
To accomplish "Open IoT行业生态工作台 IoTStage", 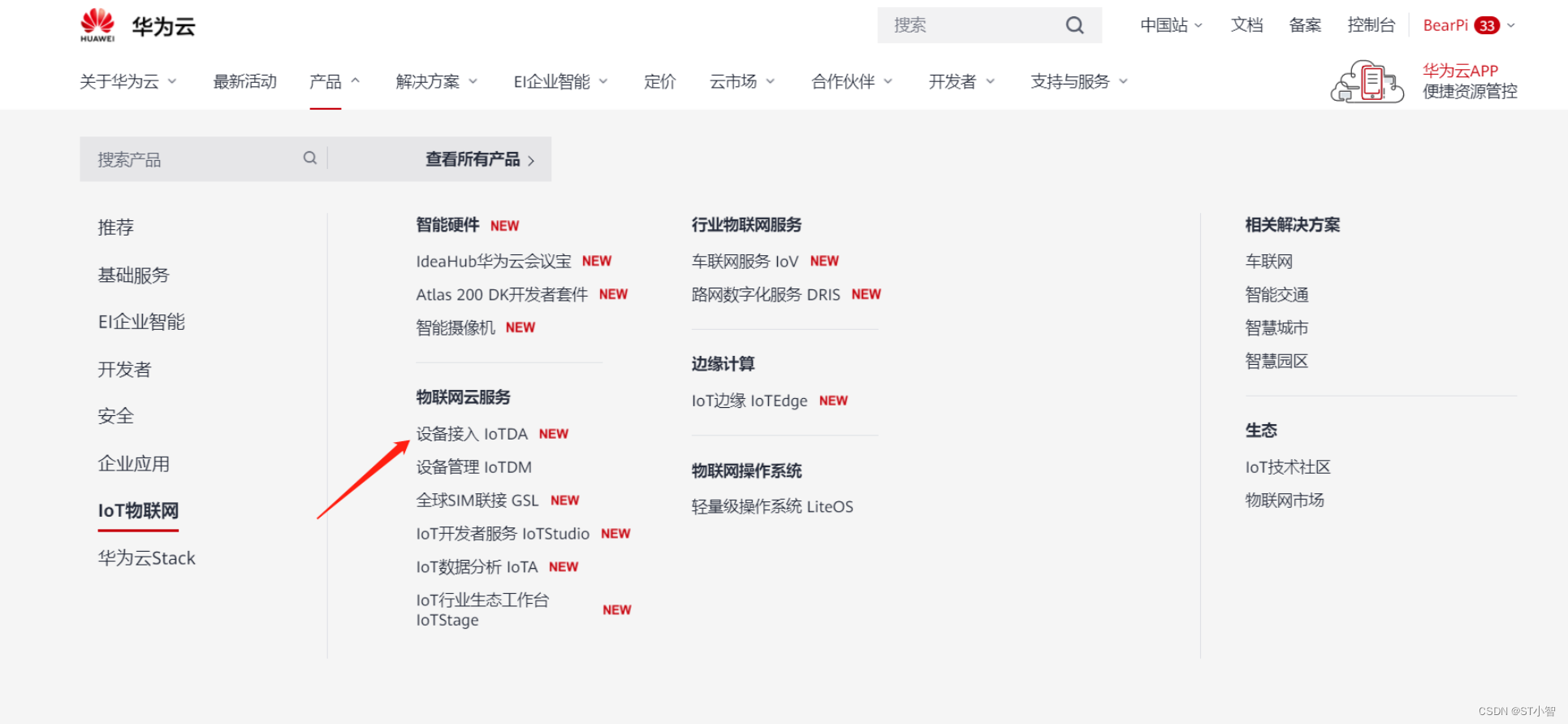I will click(x=482, y=609).
